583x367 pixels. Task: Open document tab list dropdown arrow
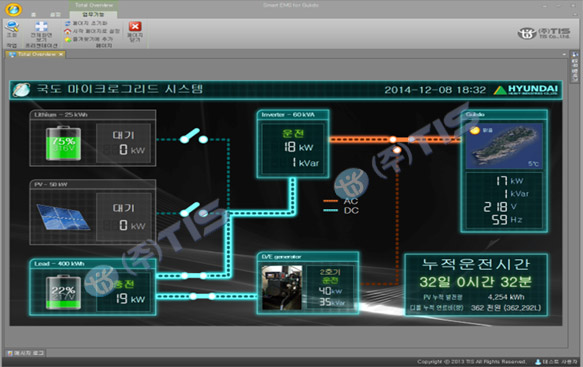coord(564,54)
